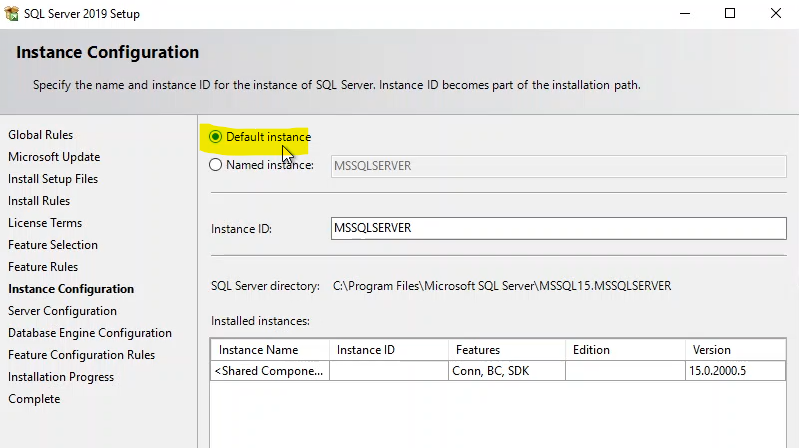Viewport: 799px width, 448px height.
Task: Click the SQL Server Setup title icon
Action: [11, 13]
